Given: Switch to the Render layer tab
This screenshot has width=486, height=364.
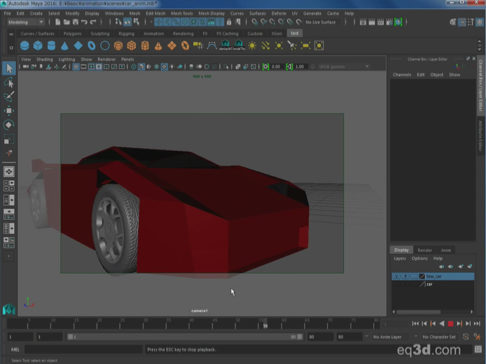Looking at the screenshot, I should (x=425, y=250).
